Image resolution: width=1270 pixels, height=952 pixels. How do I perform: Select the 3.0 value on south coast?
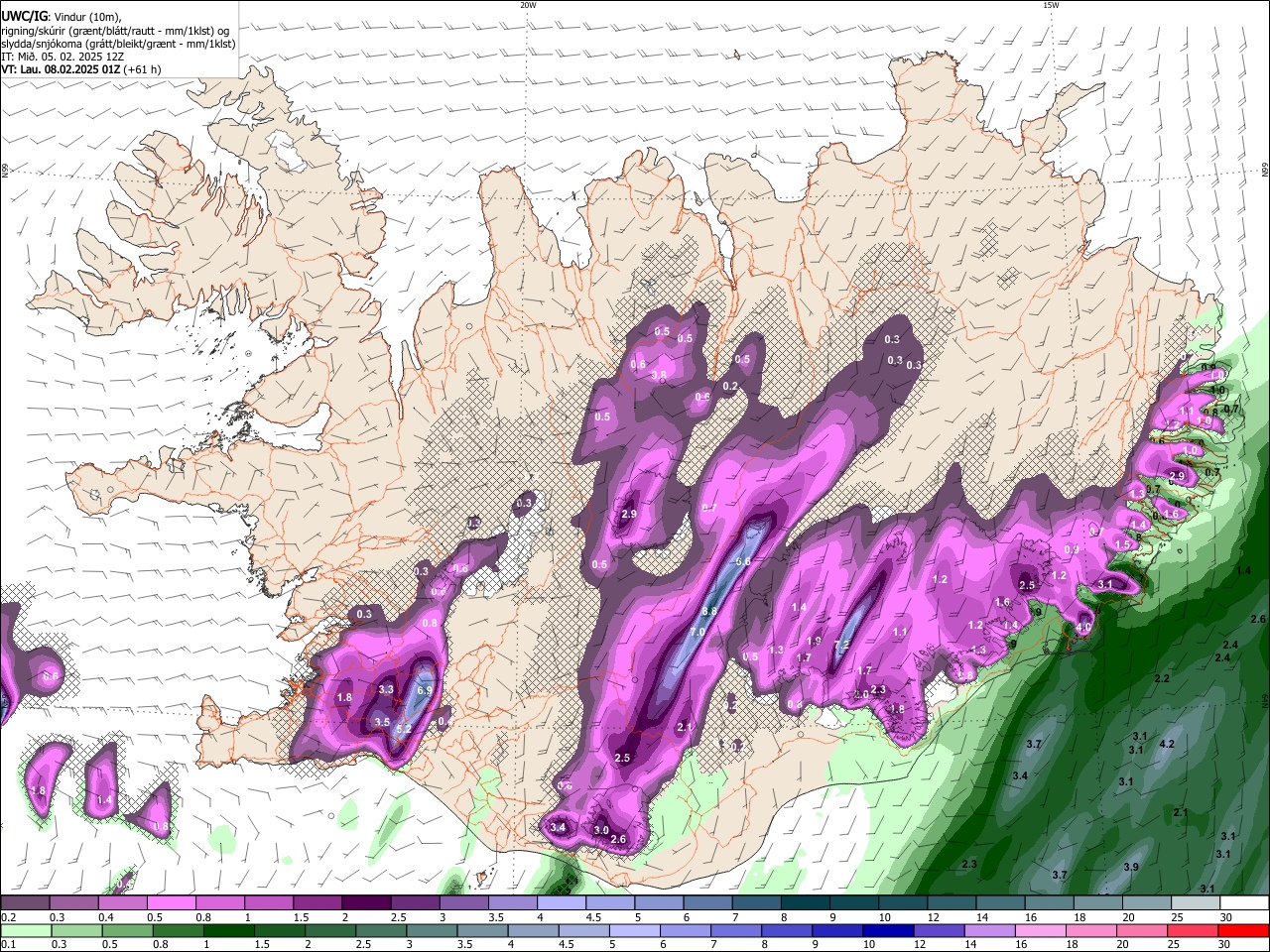click(601, 830)
